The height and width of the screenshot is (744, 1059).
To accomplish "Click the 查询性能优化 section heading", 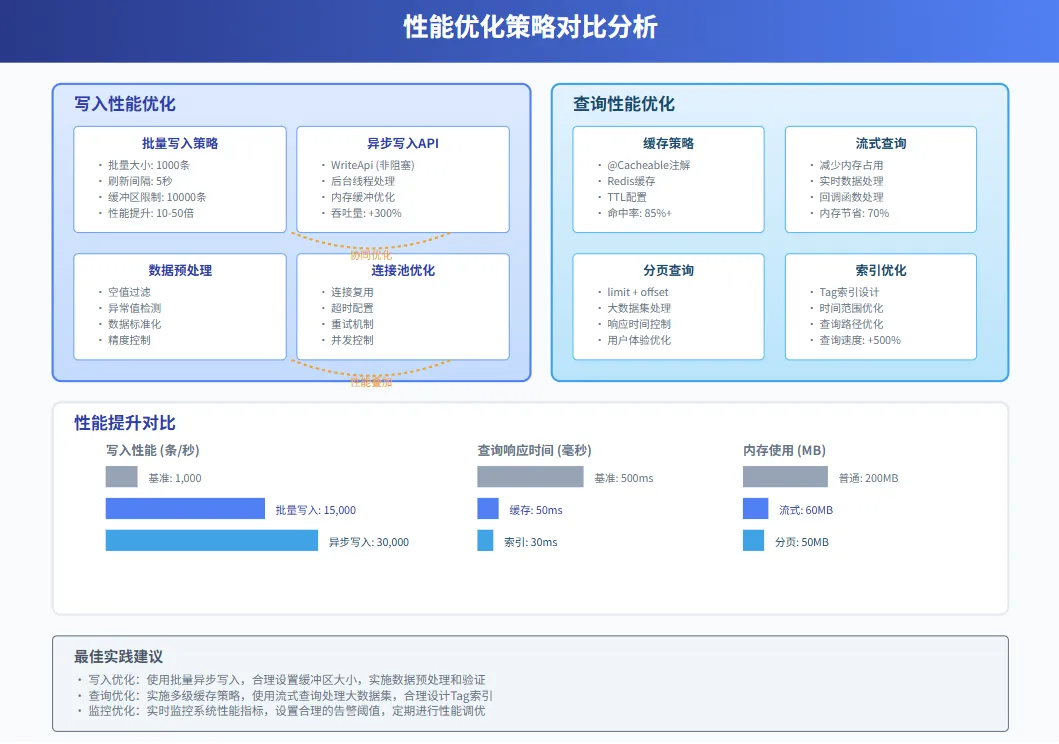I will (624, 104).
